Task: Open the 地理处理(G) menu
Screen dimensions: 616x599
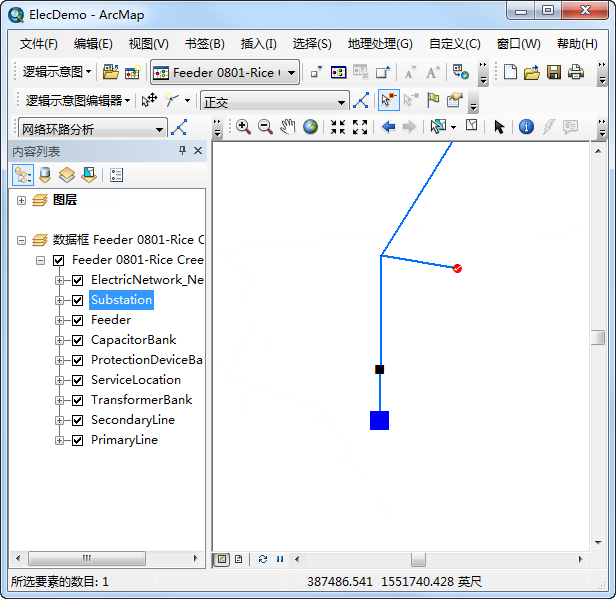Action: pos(380,44)
